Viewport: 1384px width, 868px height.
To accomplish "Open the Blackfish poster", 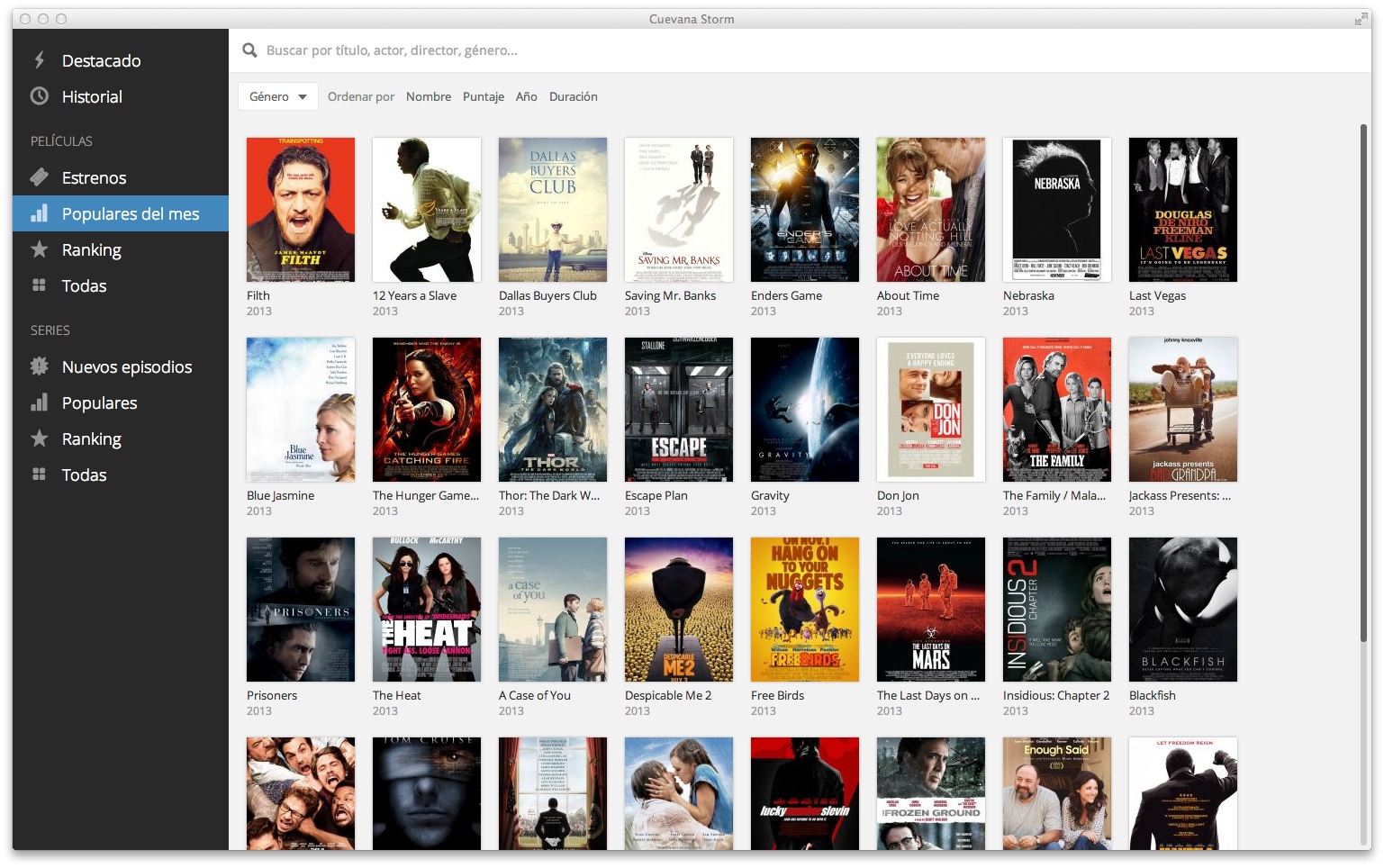I will click(x=1183, y=610).
